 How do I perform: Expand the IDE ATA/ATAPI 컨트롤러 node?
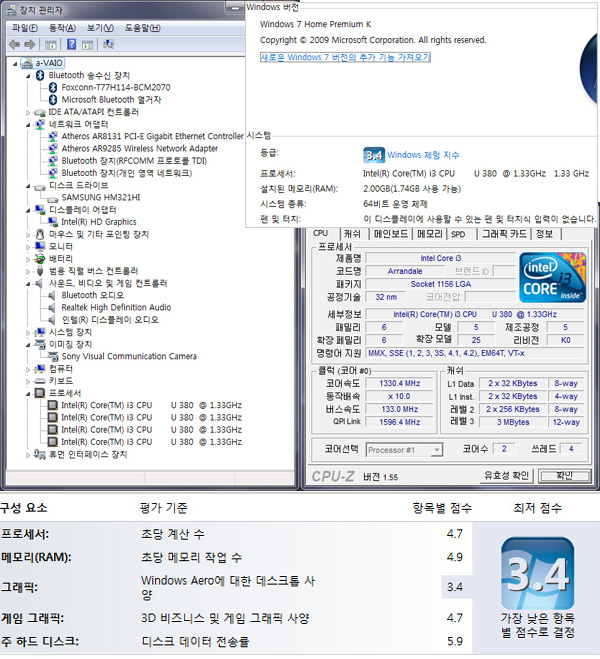(28, 112)
